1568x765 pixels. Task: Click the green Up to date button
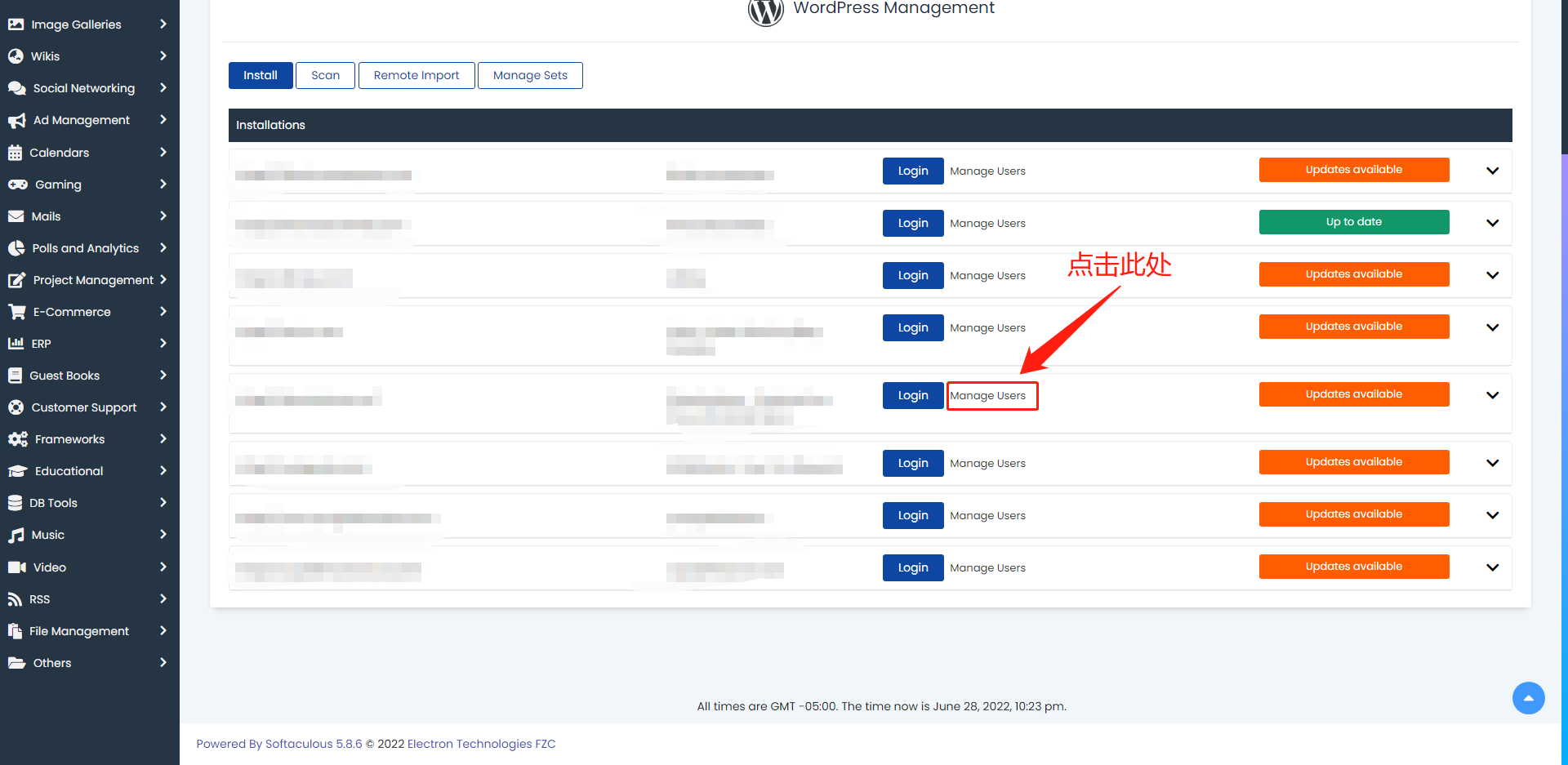click(1354, 222)
